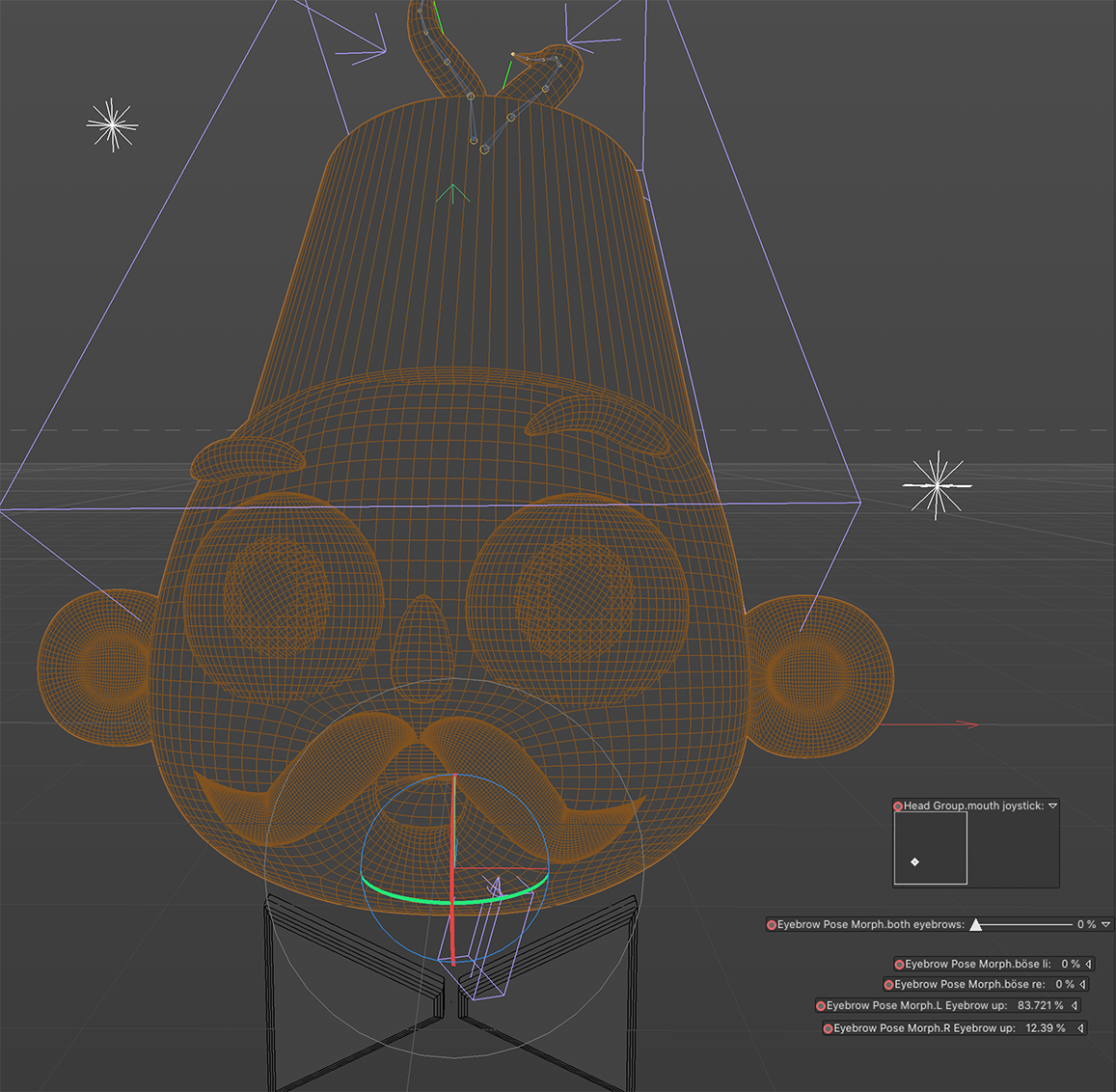Expand the R Eyebrow up HUD arrow
This screenshot has width=1116, height=1092.
pyautogui.click(x=1080, y=1028)
